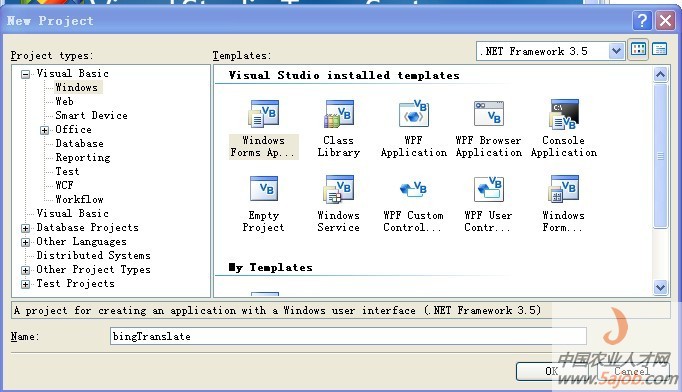Switch templates to large icons view
The image size is (682, 392).
point(638,50)
